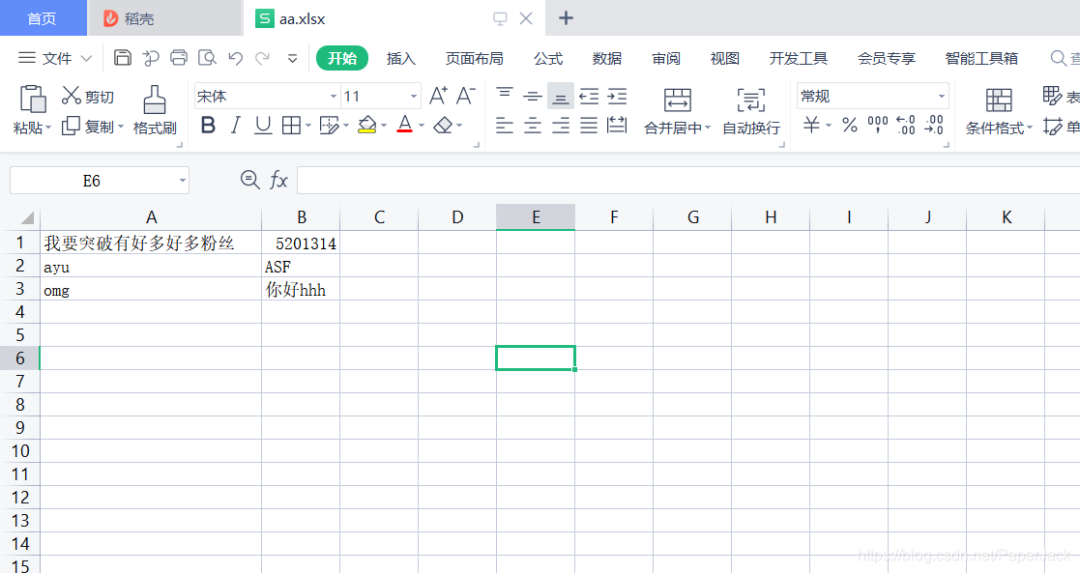Open the font size 11 dropdown
Screen dimensions: 1080x573
click(x=414, y=96)
